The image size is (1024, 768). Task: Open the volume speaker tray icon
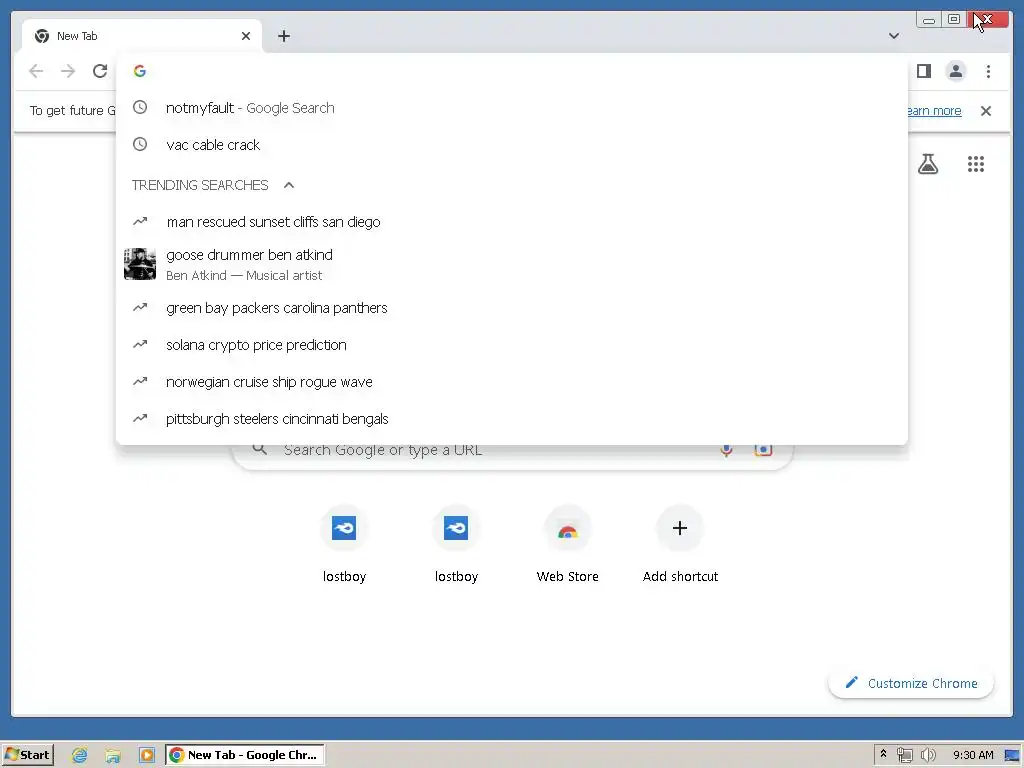(927, 755)
